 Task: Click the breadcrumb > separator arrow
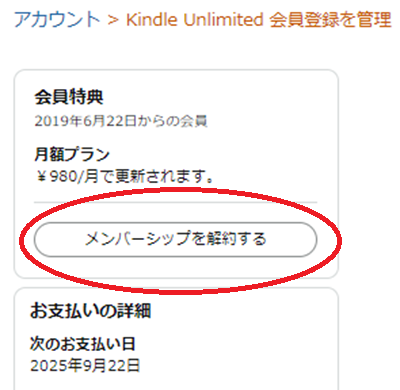click(x=113, y=20)
